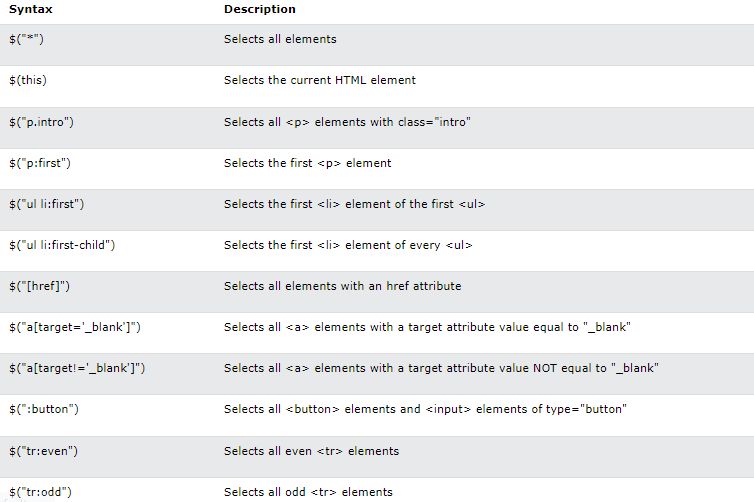This screenshot has height=502, width=754.
Task: Click the $("ul li:first") syntax entry
Action: (x=47, y=204)
